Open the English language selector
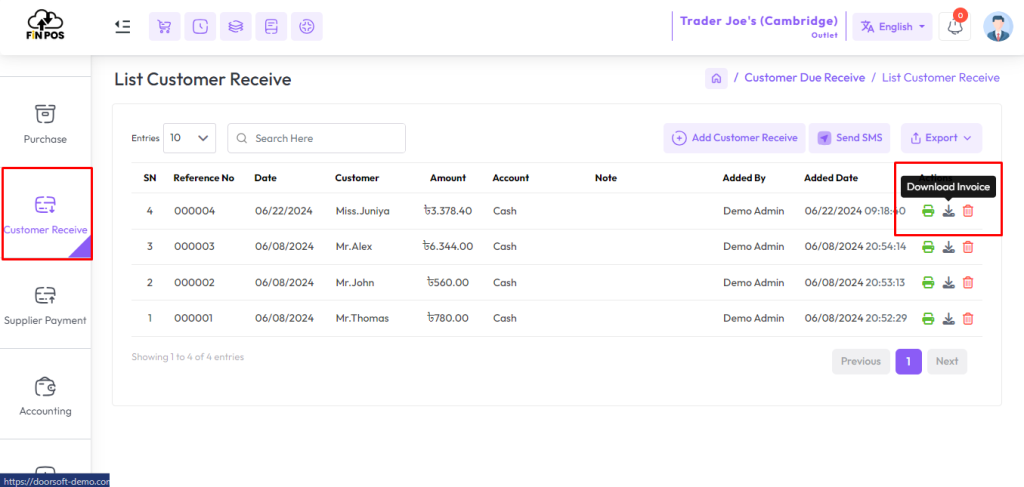The height and width of the screenshot is (487, 1024). (893, 27)
